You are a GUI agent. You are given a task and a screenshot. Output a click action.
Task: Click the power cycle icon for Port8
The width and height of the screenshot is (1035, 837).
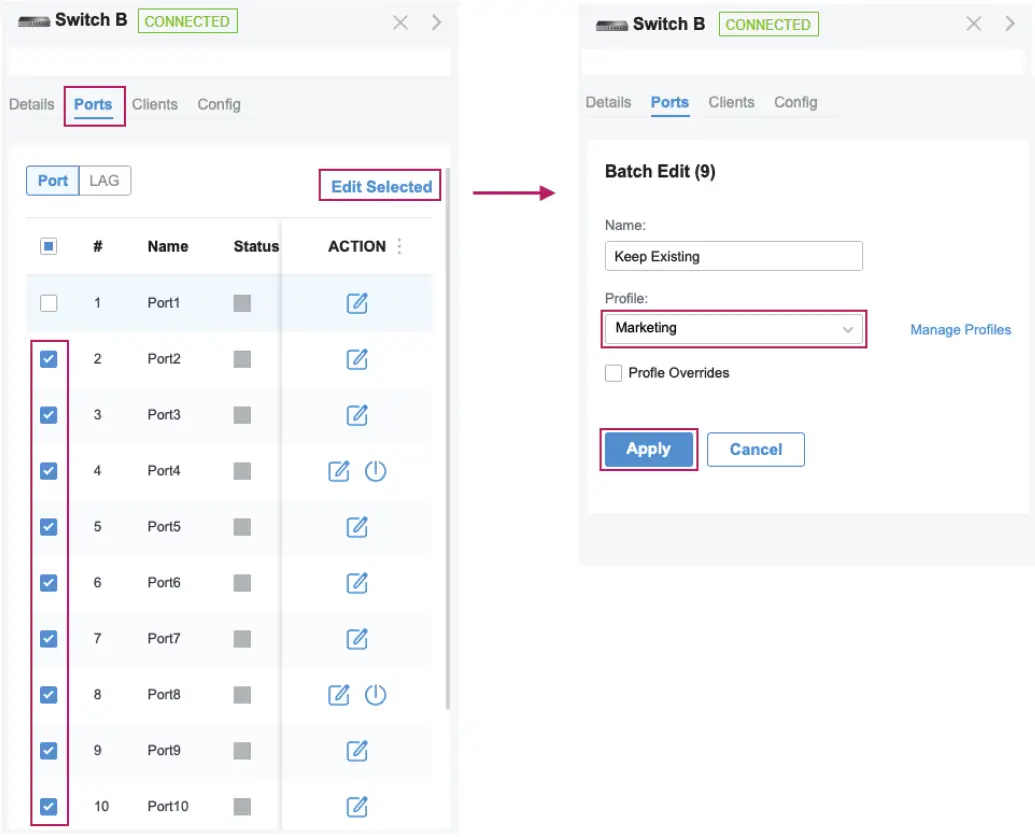pyautogui.click(x=375, y=695)
